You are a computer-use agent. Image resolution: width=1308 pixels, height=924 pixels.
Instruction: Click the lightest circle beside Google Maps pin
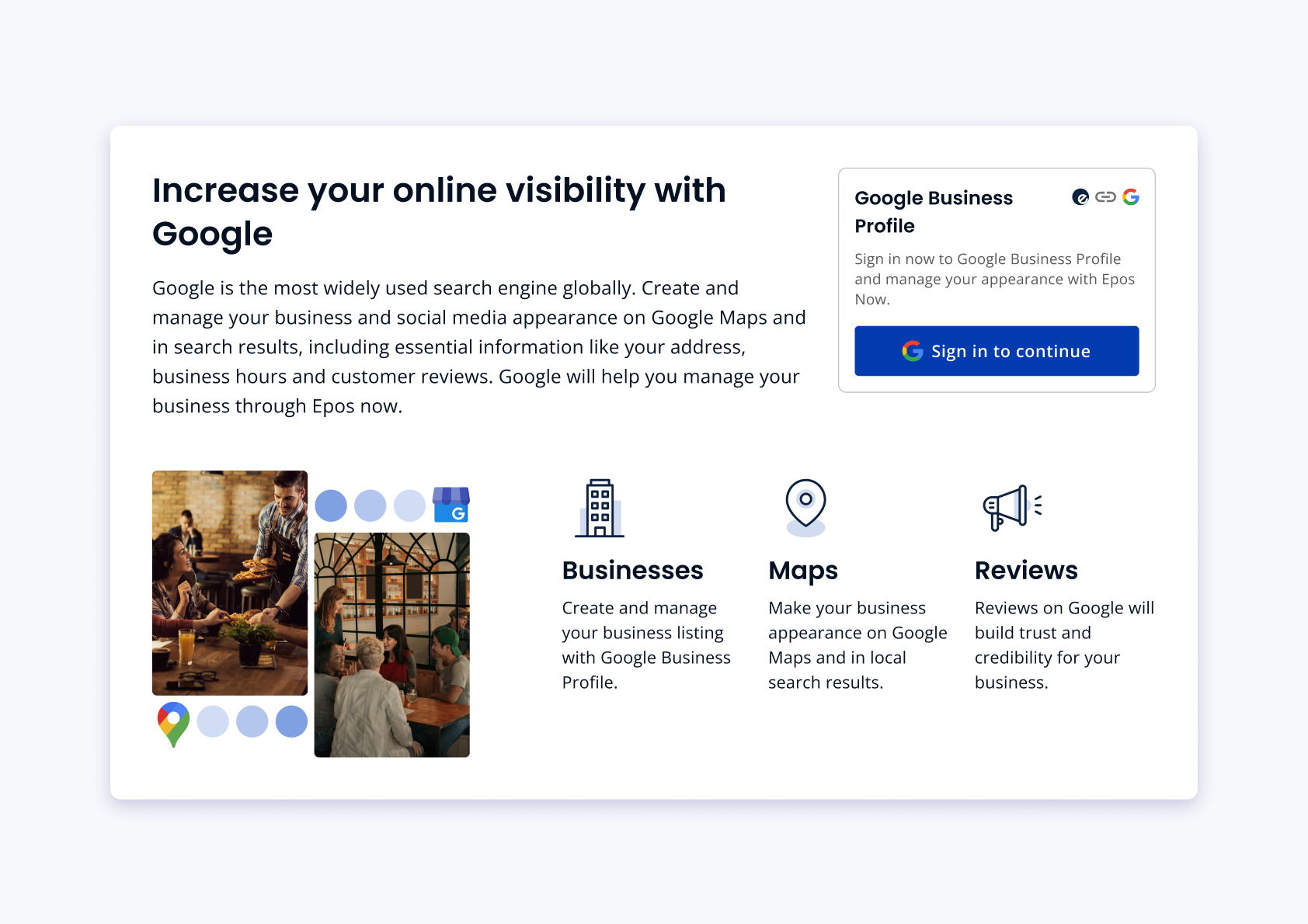213,721
